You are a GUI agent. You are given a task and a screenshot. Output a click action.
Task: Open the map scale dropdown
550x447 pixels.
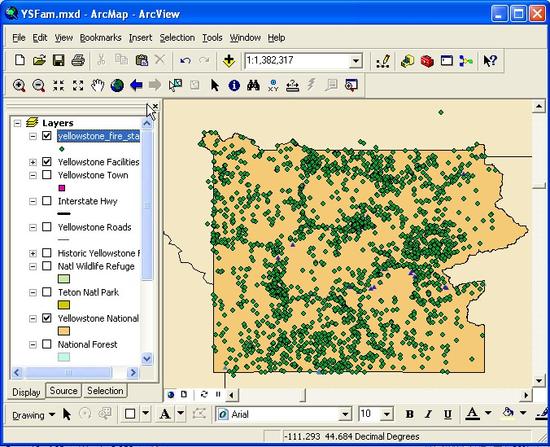[356, 61]
